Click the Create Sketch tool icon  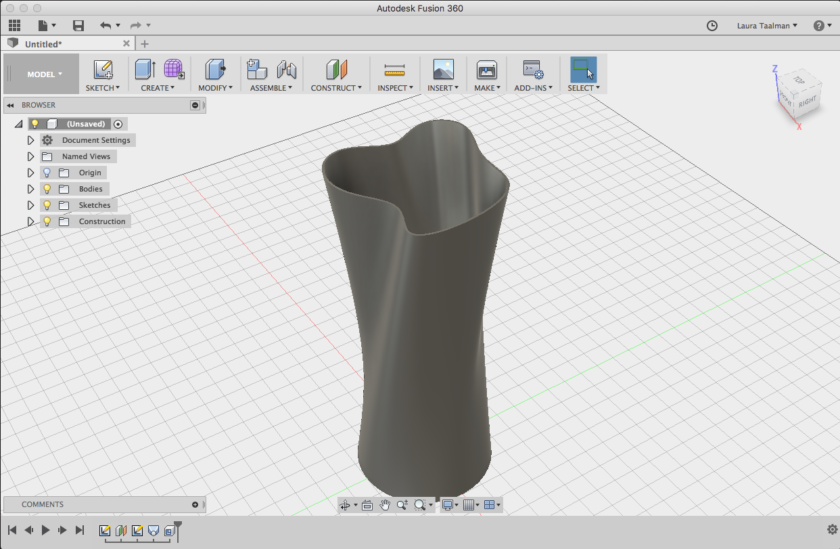point(103,70)
